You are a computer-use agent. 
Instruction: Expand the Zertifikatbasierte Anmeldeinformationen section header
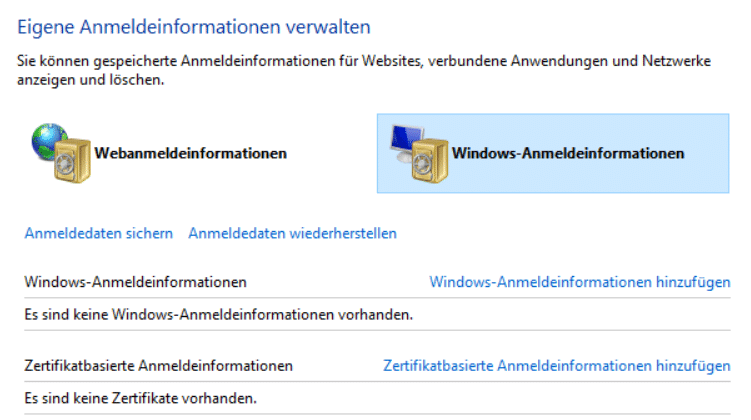click(x=158, y=366)
